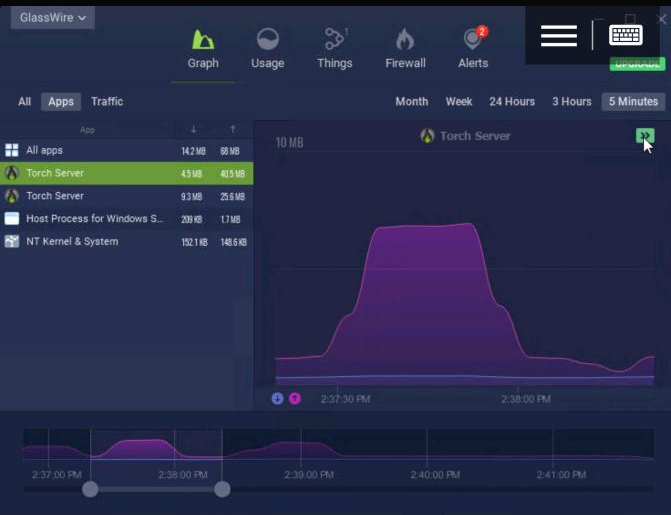This screenshot has height=515, width=671.
Task: Click the green expand graph icon
Action: click(645, 136)
